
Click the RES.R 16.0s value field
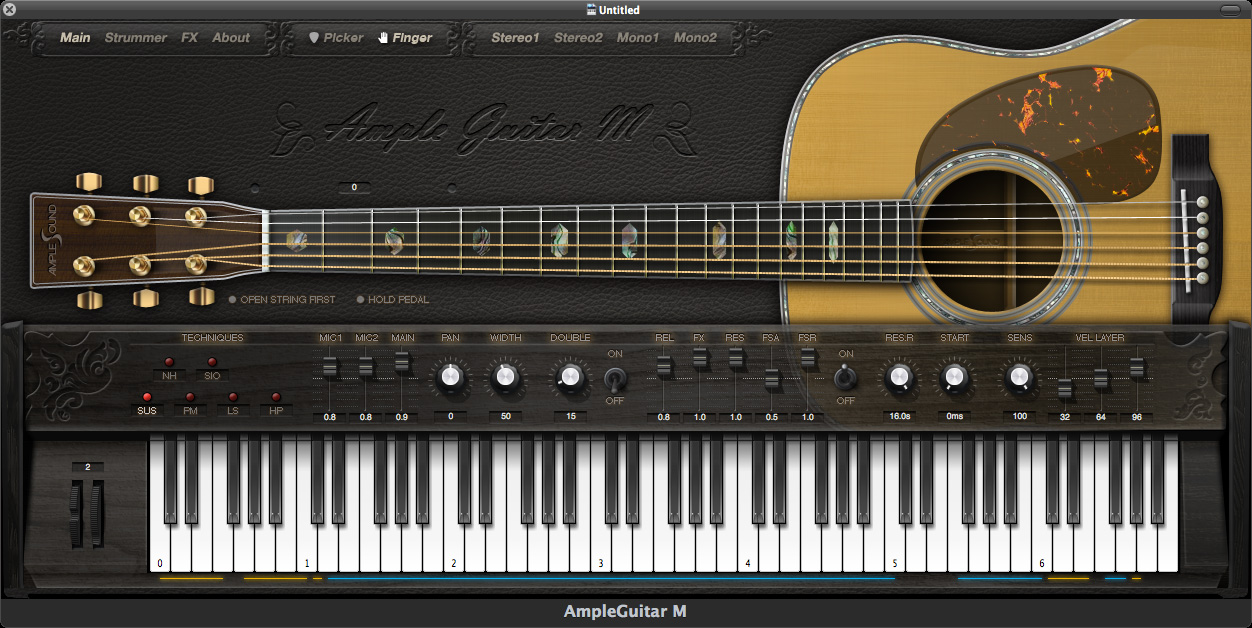pos(899,416)
